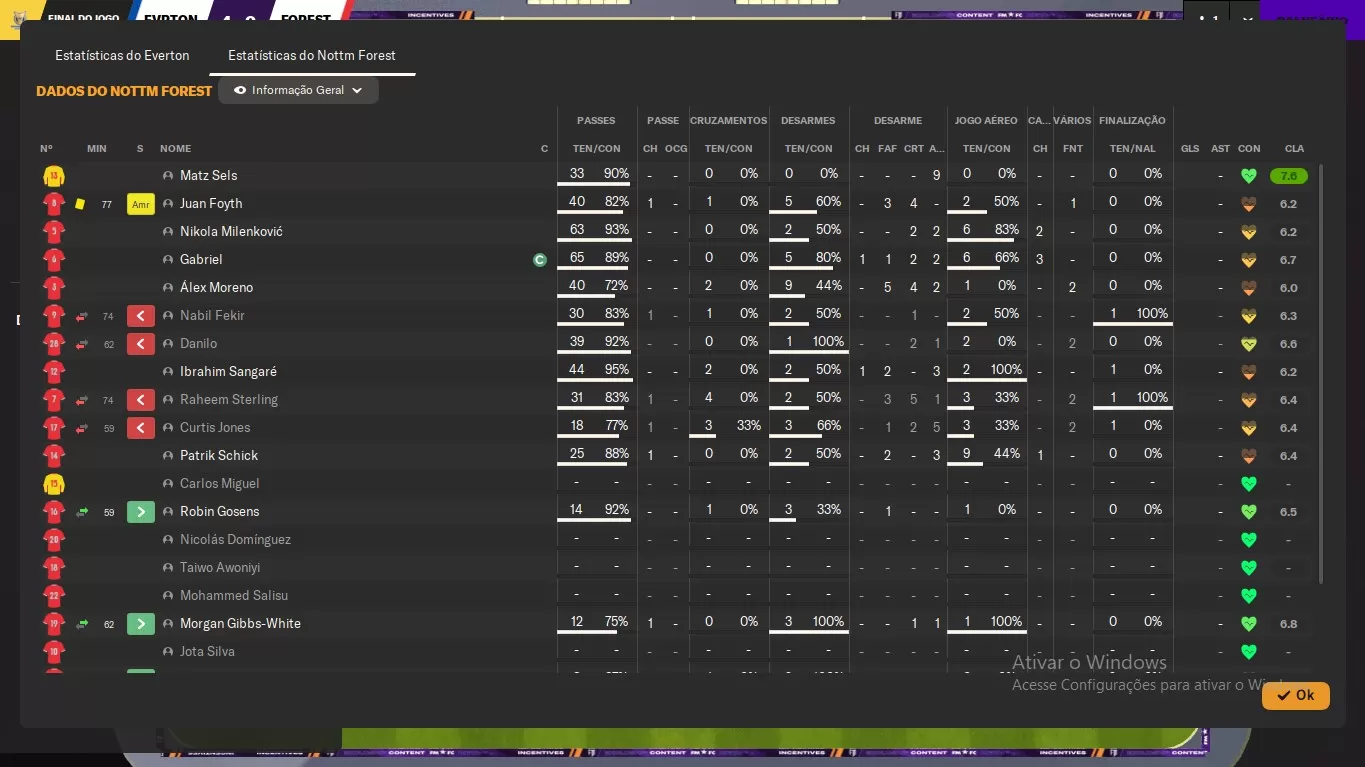Click the small green swap arrows beside Robin Gosens
The image size is (1365, 767).
[x=82, y=512]
